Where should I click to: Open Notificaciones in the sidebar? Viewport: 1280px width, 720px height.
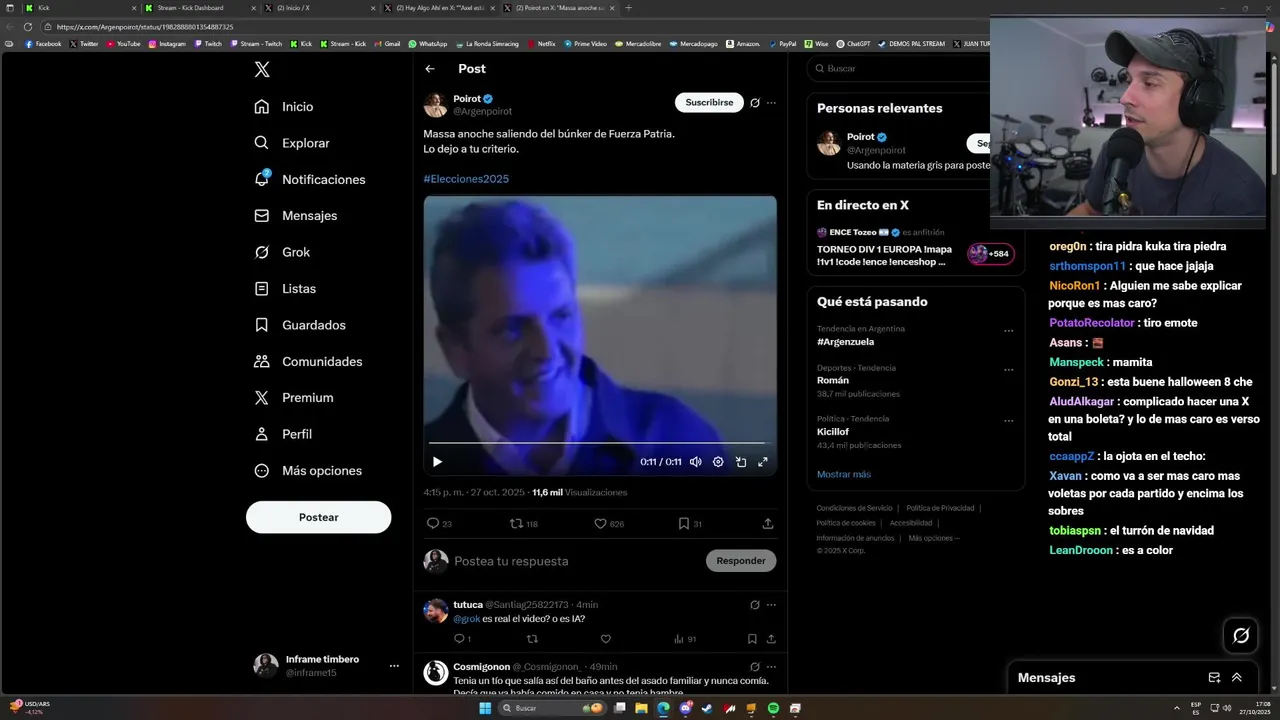click(x=309, y=180)
